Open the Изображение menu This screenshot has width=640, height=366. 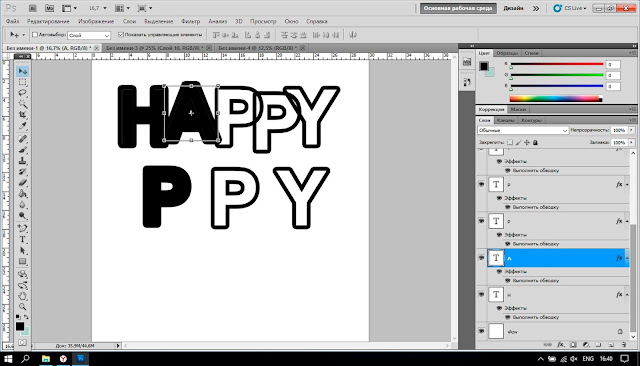96,21
